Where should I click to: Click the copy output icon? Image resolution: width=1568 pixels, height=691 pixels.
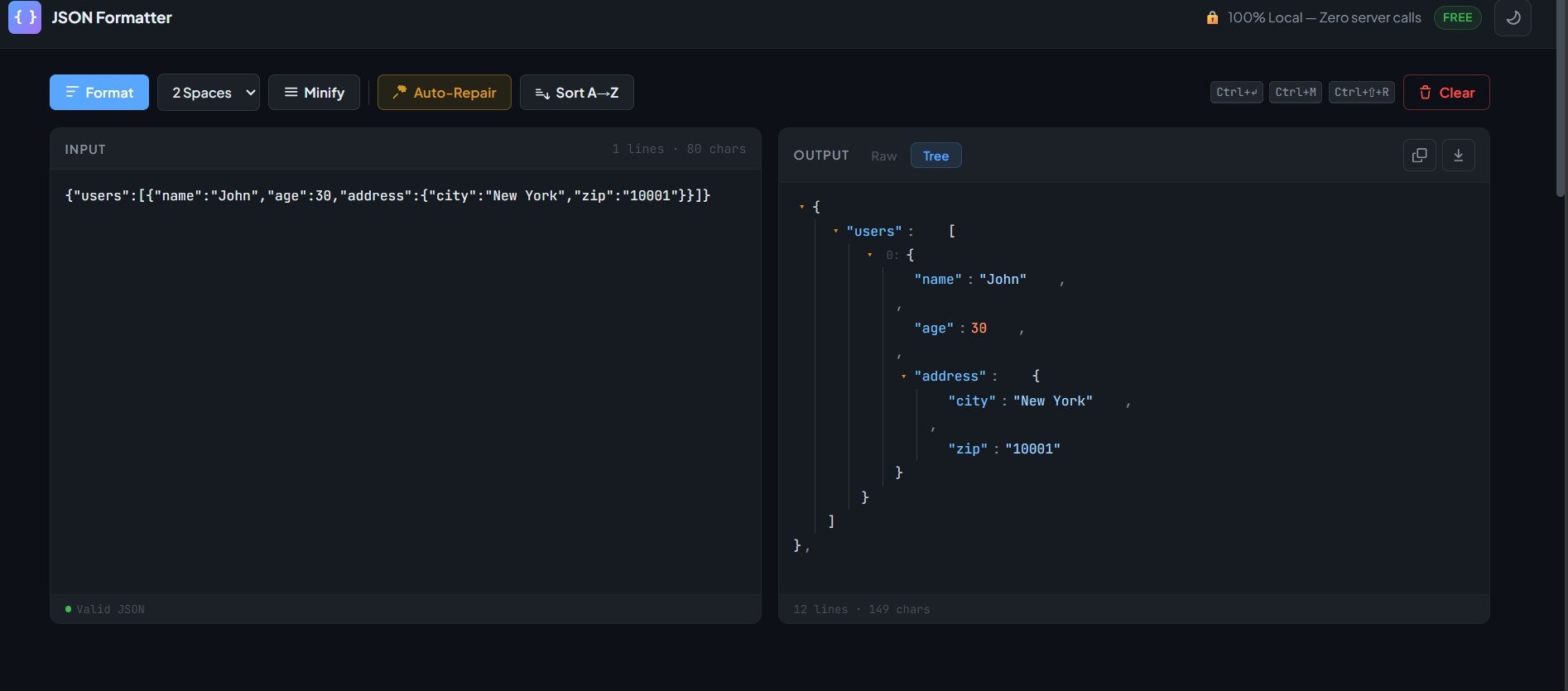click(x=1419, y=156)
